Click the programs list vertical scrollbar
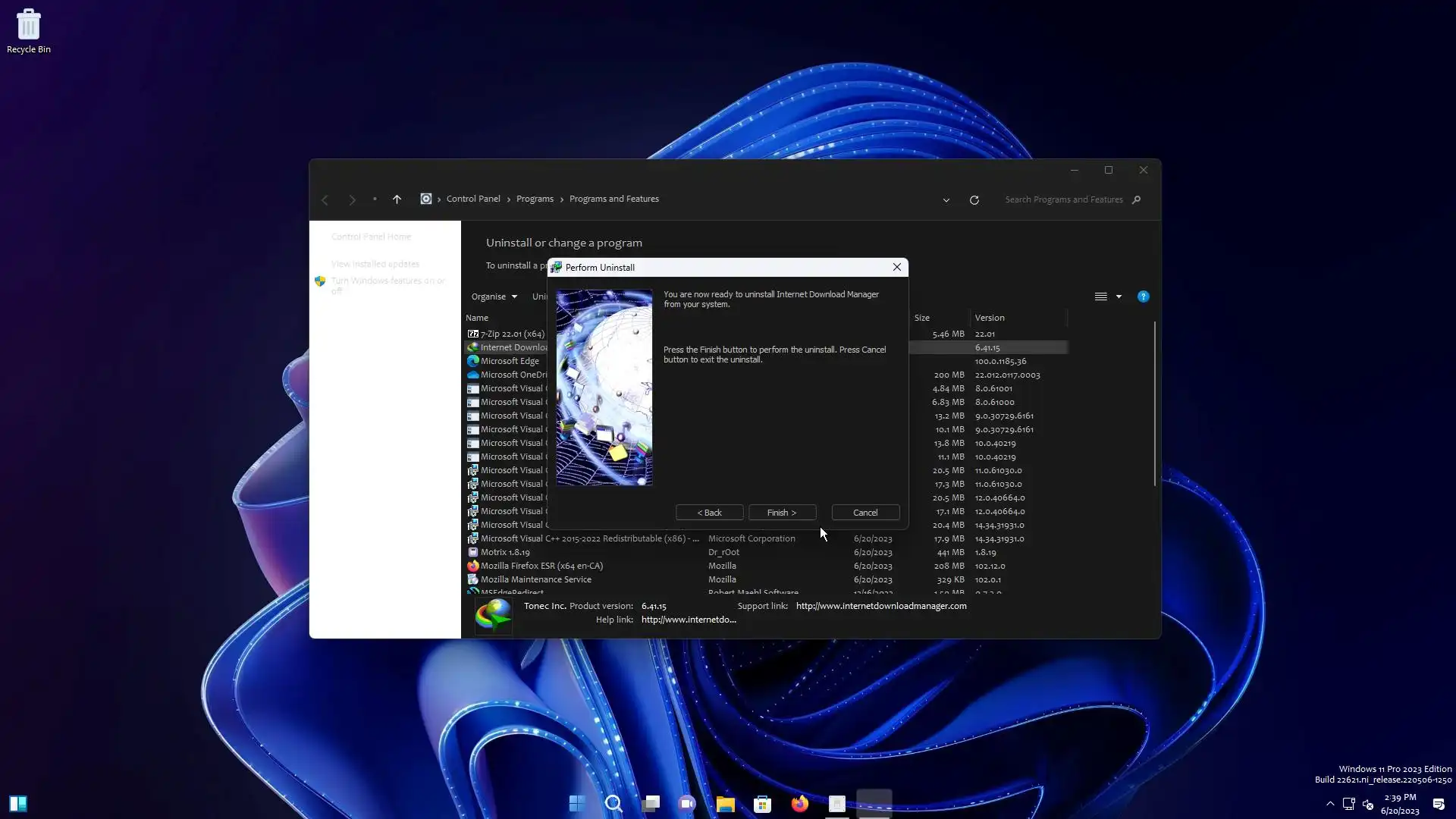This screenshot has width=1456, height=819. (x=1155, y=402)
